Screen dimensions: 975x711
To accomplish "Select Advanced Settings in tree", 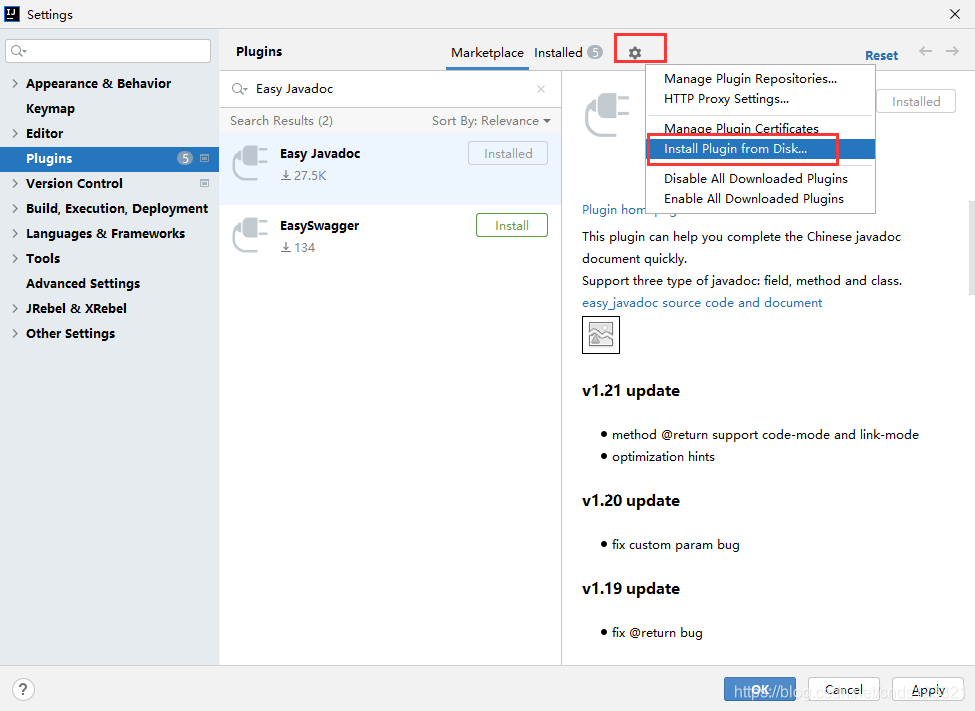I will click(83, 284).
